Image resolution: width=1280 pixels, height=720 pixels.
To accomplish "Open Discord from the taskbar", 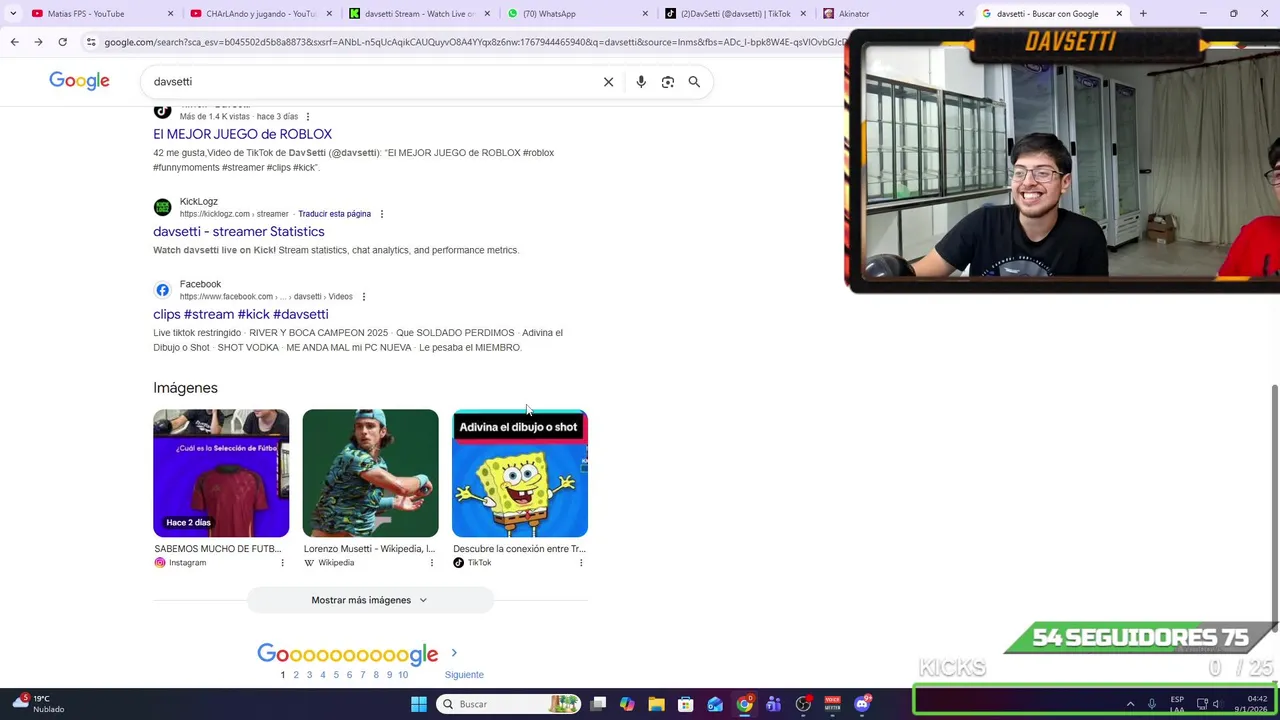I will point(862,704).
